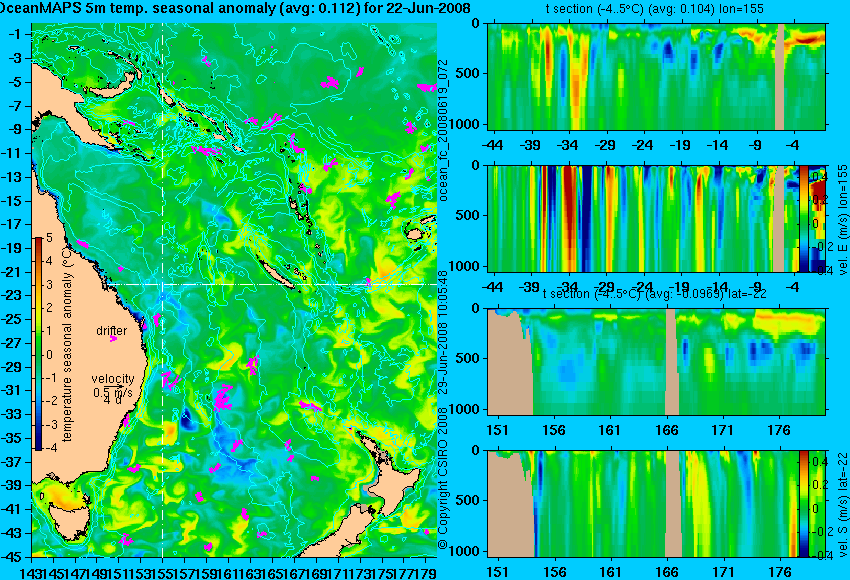Click the OceanMAPS 5m temp. seasonal anomaly title

point(235,9)
